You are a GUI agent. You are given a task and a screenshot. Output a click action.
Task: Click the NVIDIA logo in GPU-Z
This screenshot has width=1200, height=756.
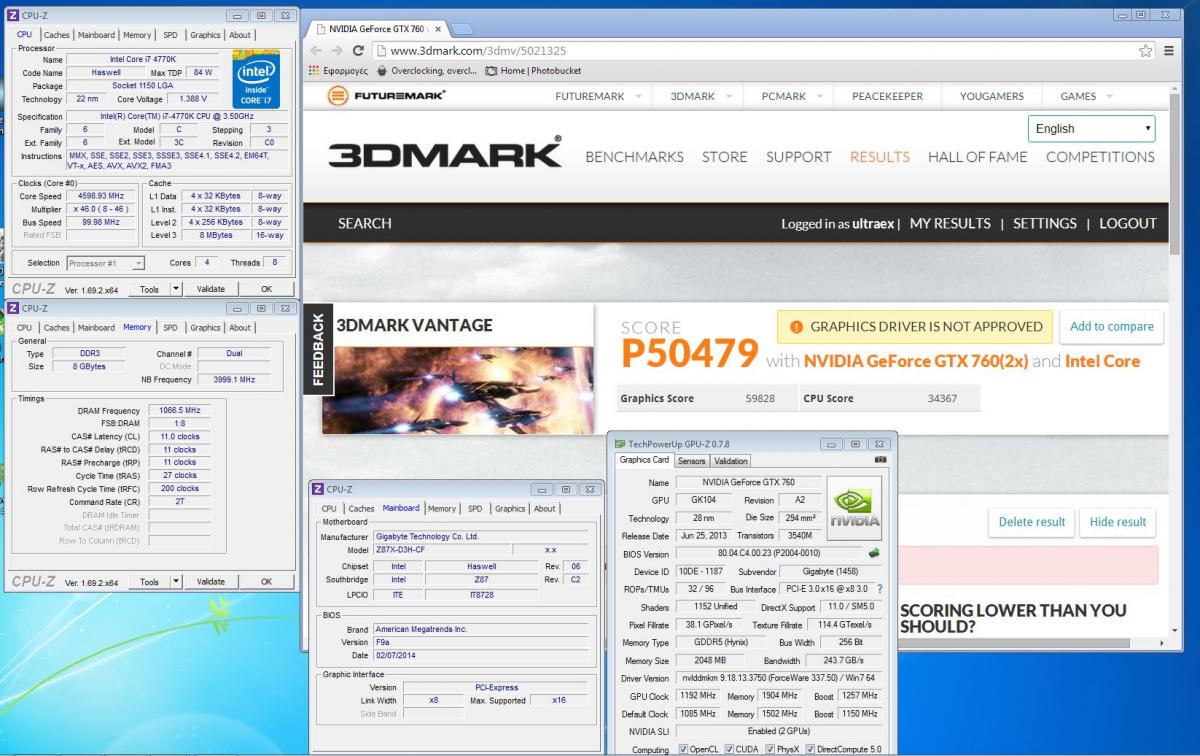[854, 508]
